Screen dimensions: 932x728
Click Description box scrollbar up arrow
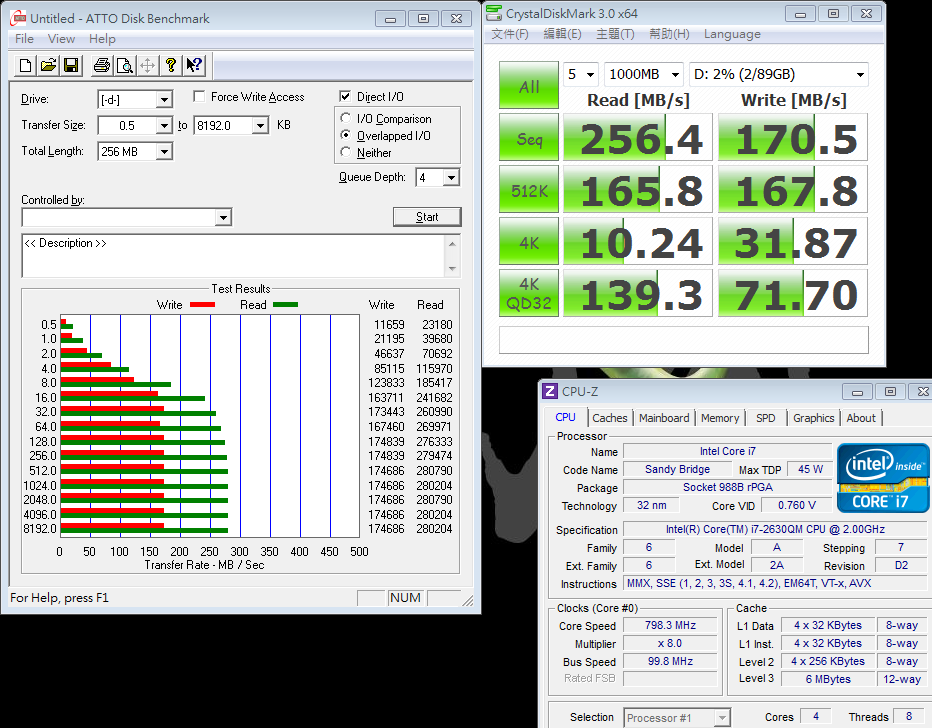(x=452, y=244)
